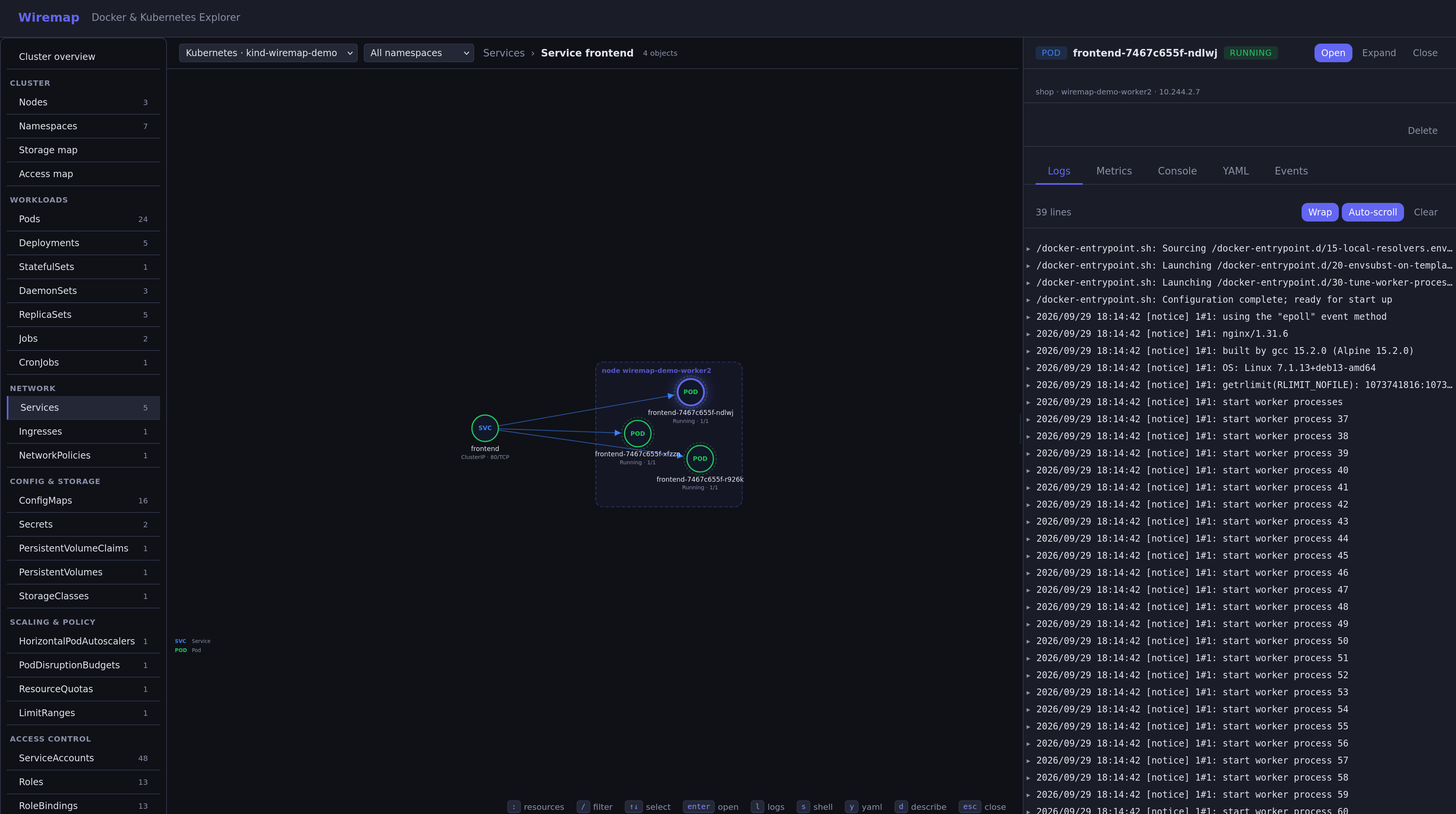Click the 's' shell shortcut key
Image resolution: width=1456 pixels, height=814 pixels.
click(x=803, y=807)
